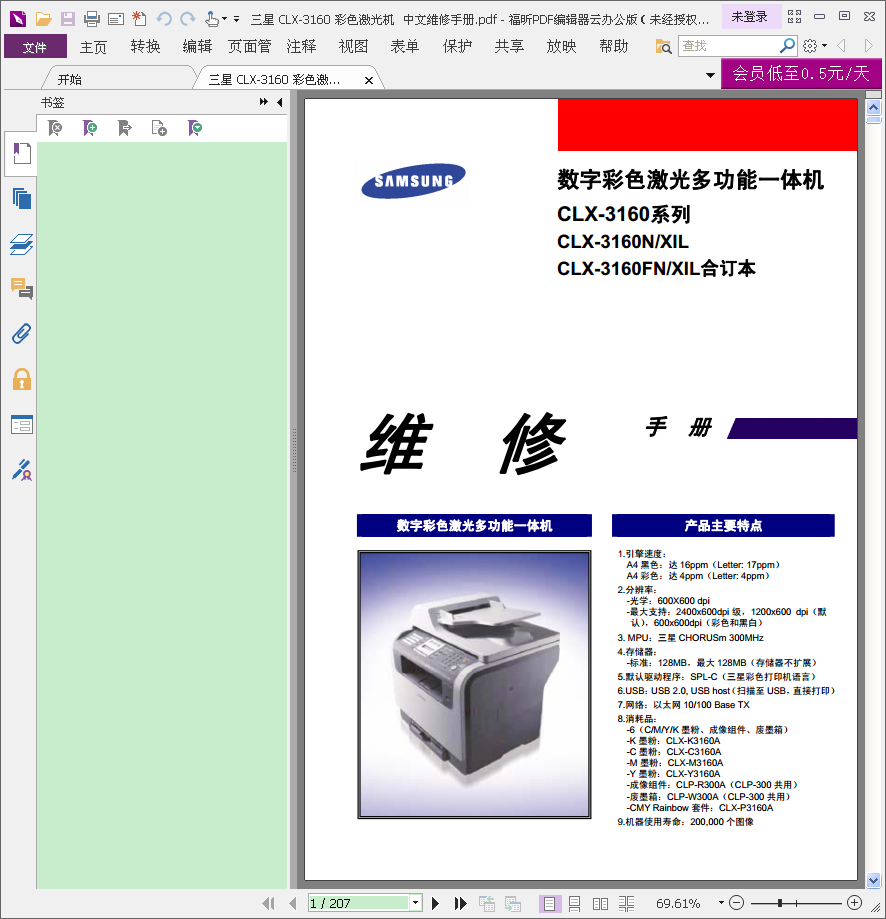Viewport: 886px width, 919px height.
Task: Click the 会员低至0.5元/天 banner
Action: coord(800,74)
